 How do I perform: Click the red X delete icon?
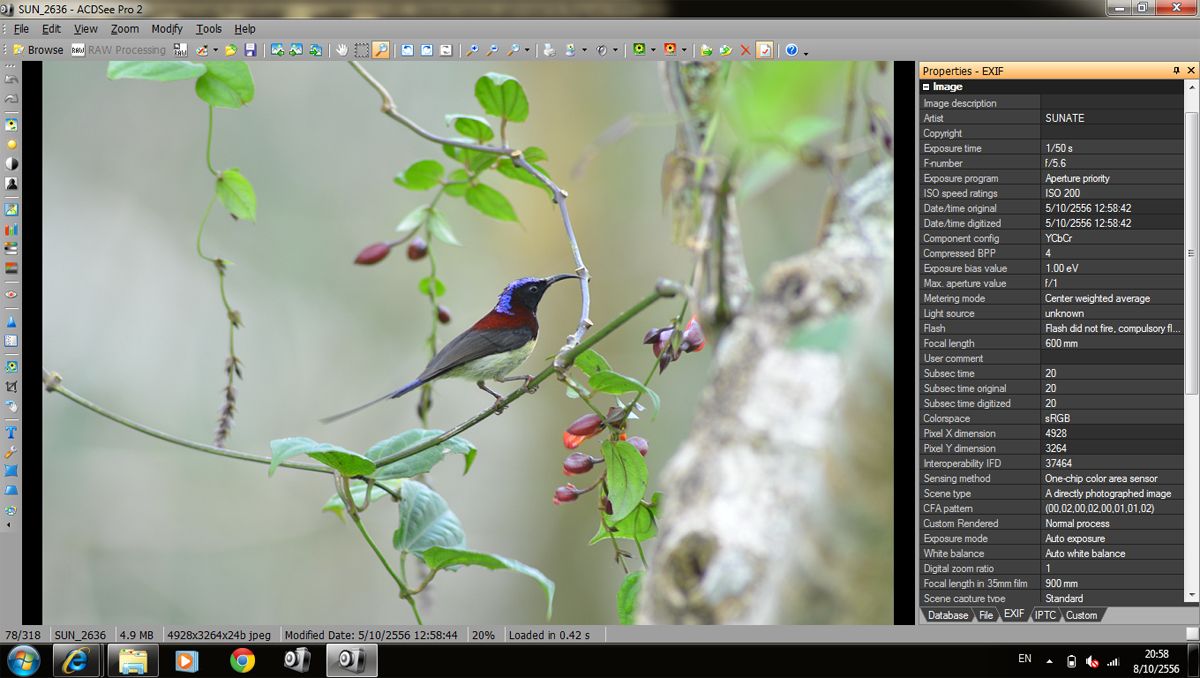(745, 49)
